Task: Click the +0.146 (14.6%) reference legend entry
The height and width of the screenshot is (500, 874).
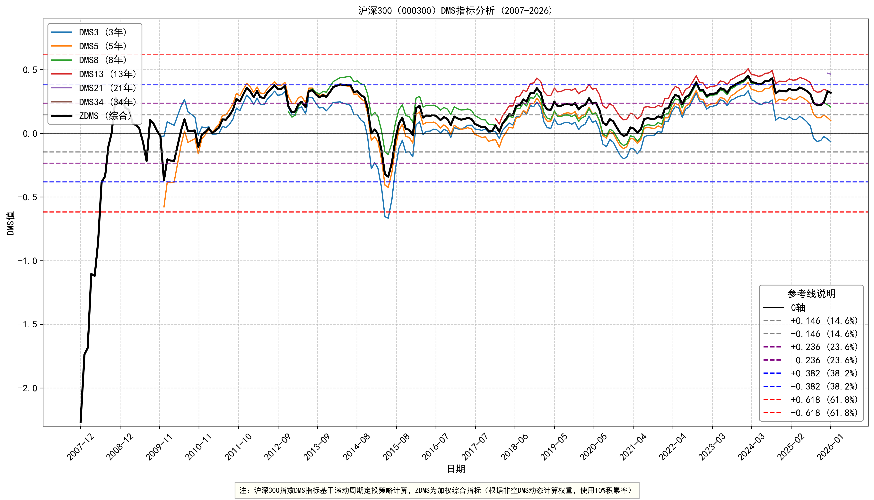Action: pos(810,321)
